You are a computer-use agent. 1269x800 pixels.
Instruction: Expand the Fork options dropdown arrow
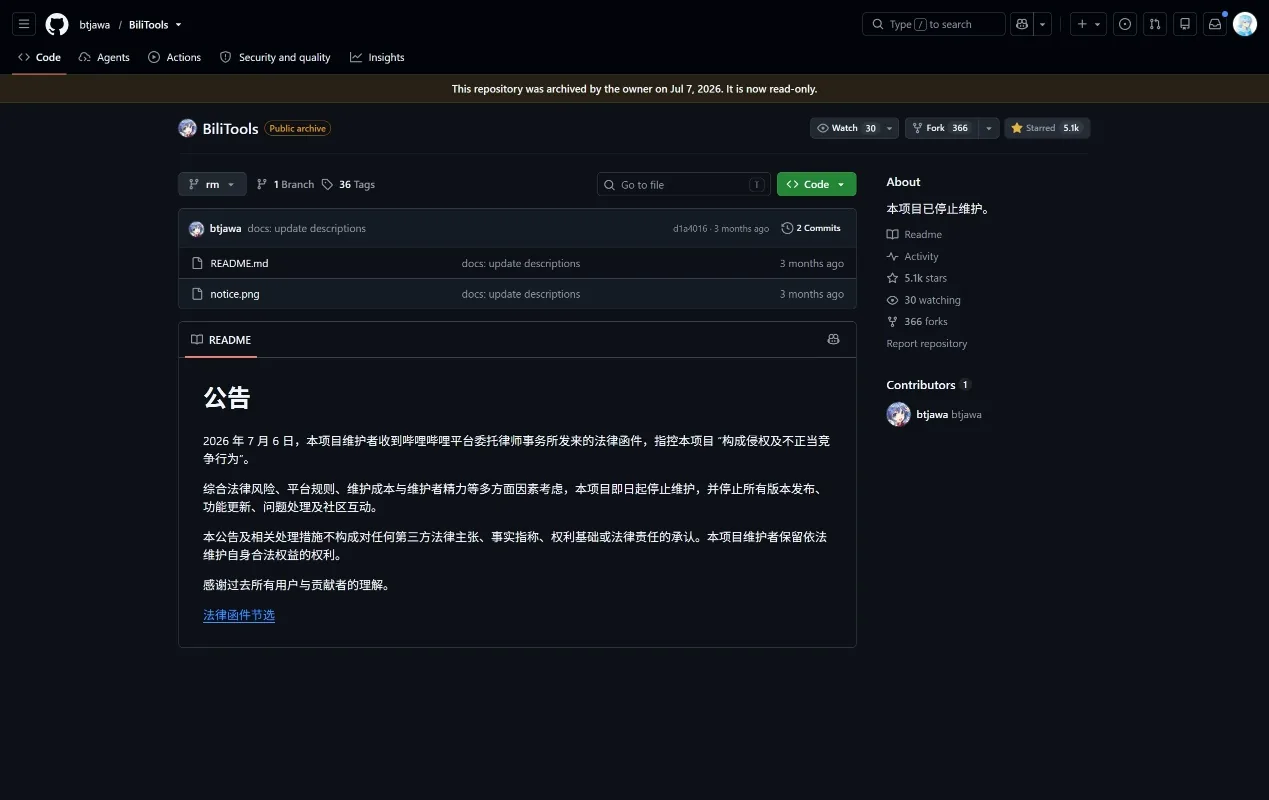point(988,128)
